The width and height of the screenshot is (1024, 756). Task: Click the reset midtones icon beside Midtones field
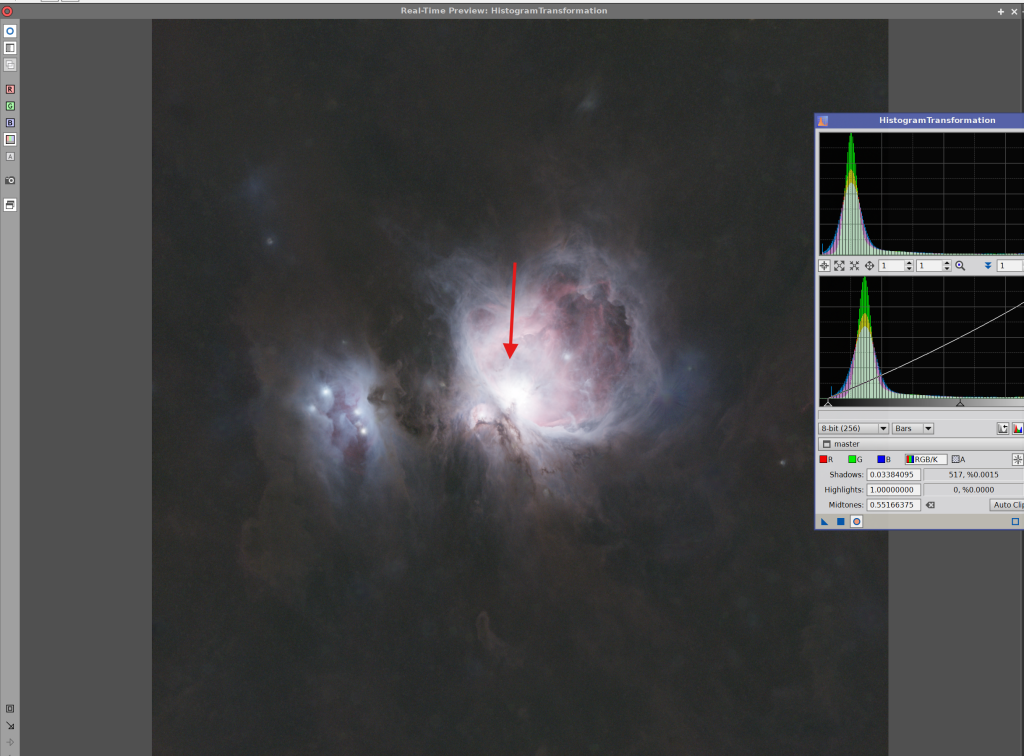930,505
